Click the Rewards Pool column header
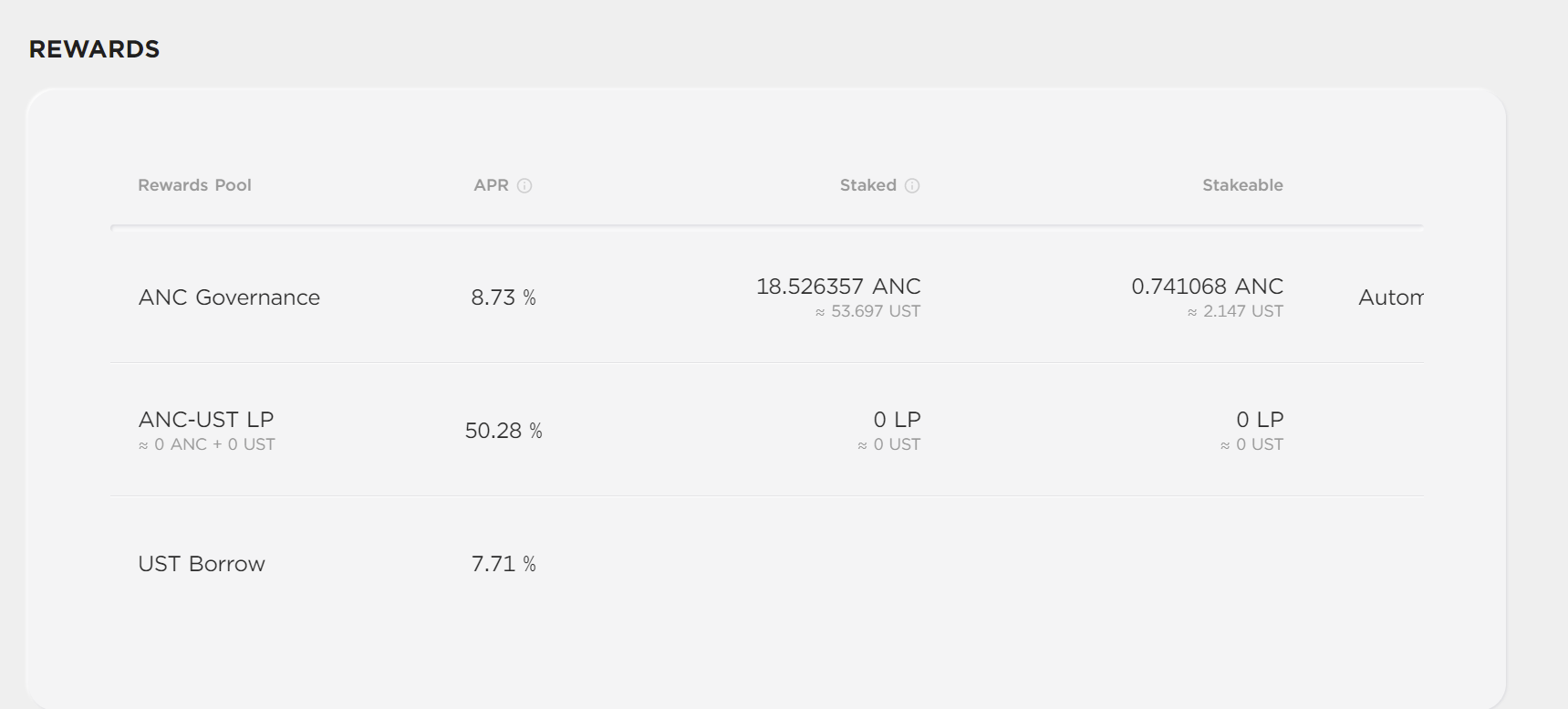 click(194, 185)
